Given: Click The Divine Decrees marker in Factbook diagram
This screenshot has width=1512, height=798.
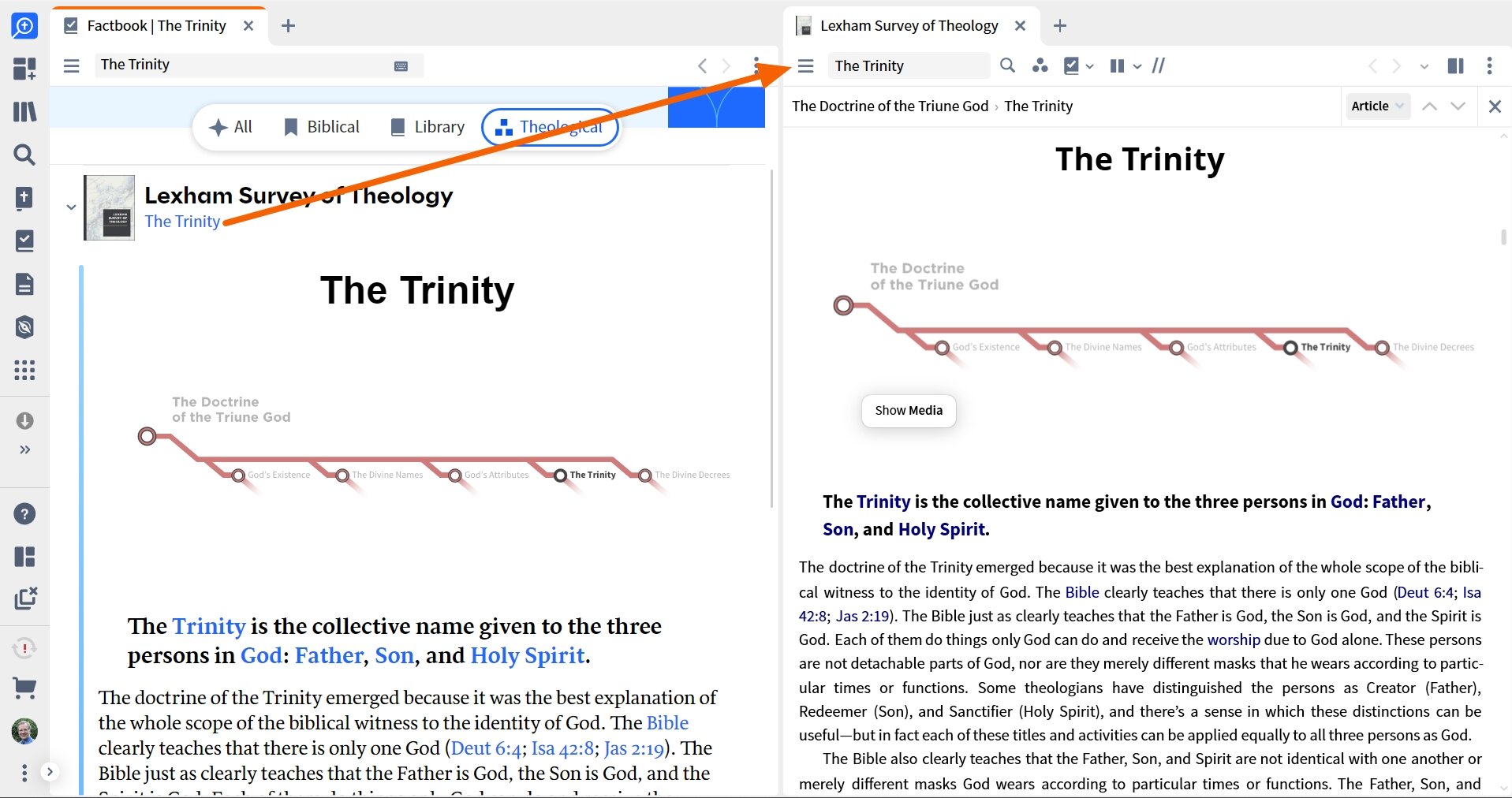Looking at the screenshot, I should click(x=645, y=475).
